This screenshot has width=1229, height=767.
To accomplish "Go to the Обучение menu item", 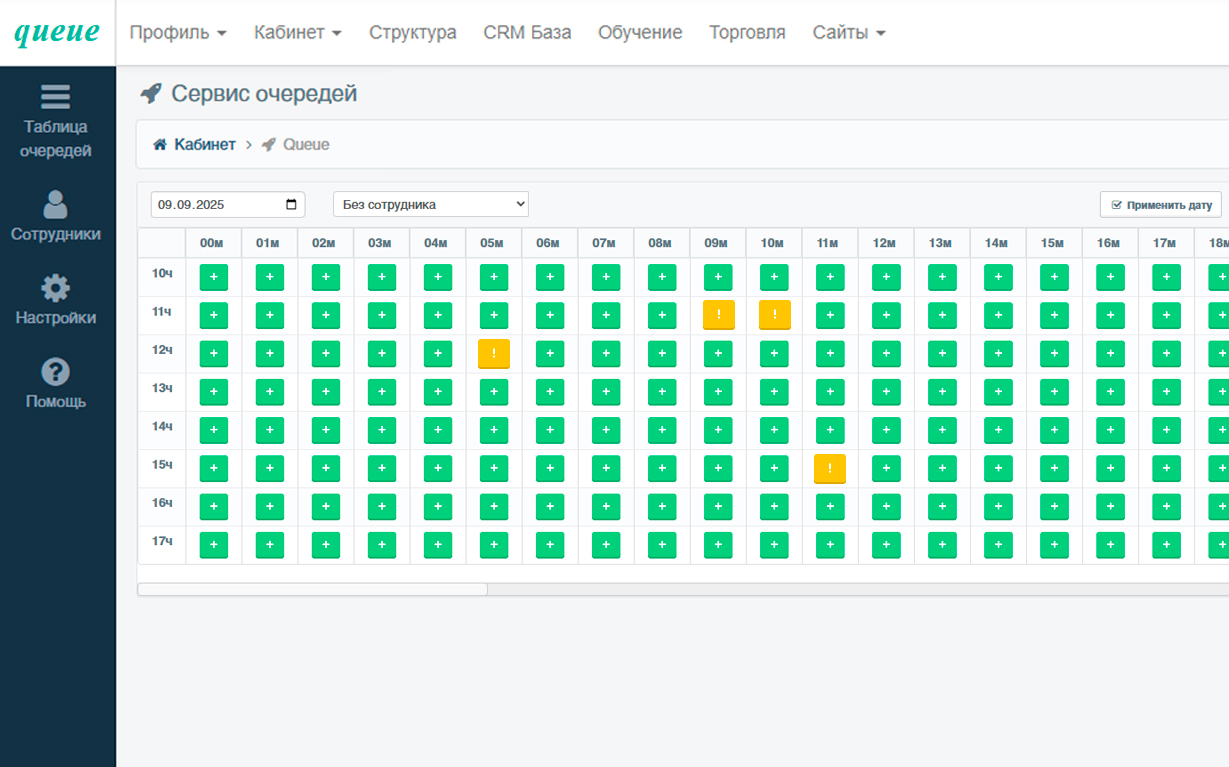I will click(640, 33).
